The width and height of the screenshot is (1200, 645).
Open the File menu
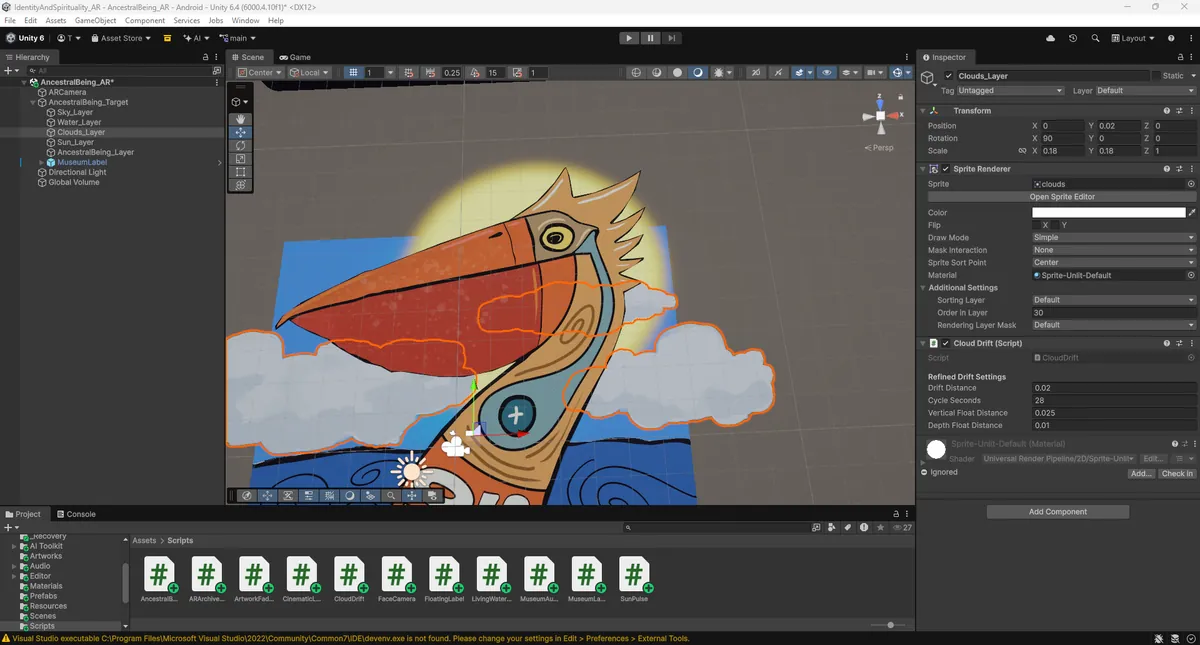pyautogui.click(x=11, y=20)
